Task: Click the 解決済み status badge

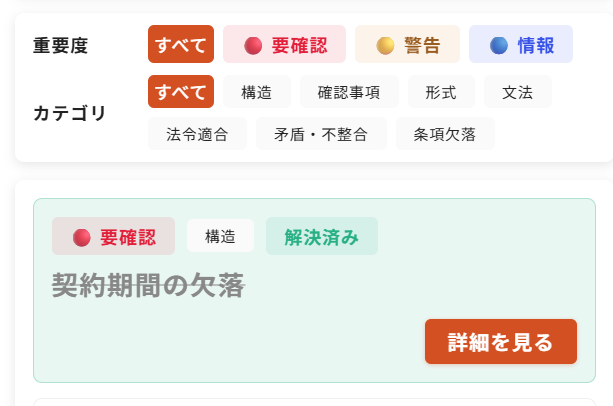Action: (x=321, y=237)
